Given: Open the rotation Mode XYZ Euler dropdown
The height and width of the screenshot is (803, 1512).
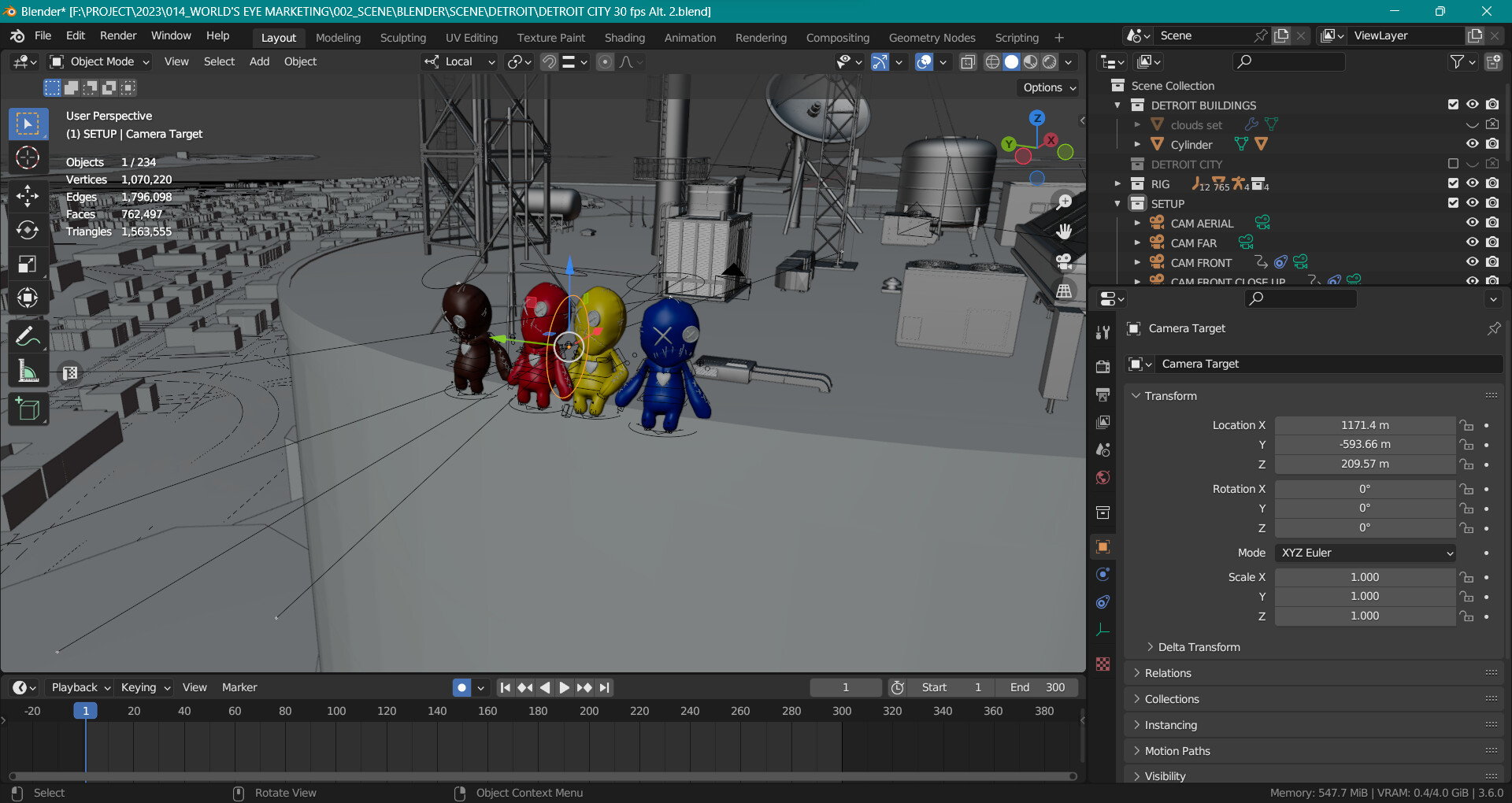Looking at the screenshot, I should [1365, 553].
